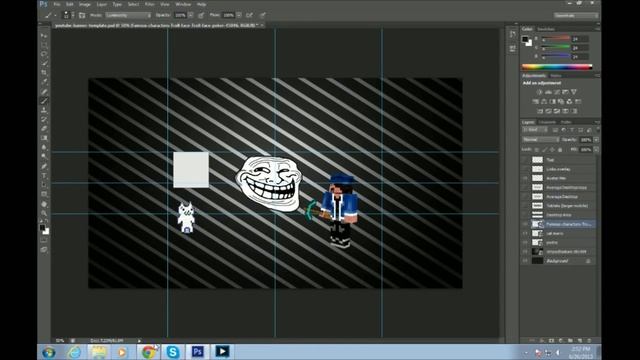The image size is (640, 360).
Task: Select the Hand tool
Action: (x=44, y=204)
